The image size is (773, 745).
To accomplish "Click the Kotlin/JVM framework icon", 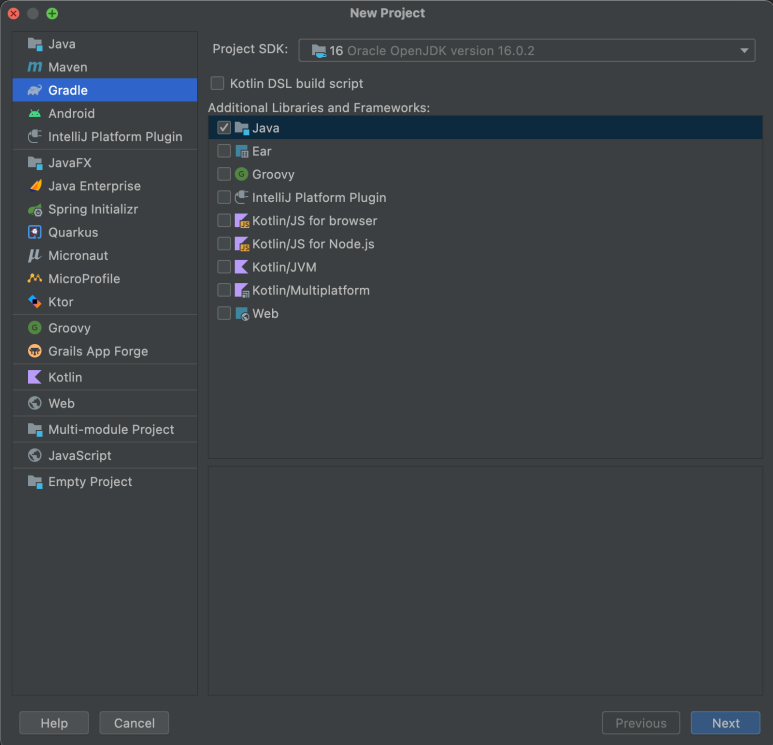I will (242, 267).
